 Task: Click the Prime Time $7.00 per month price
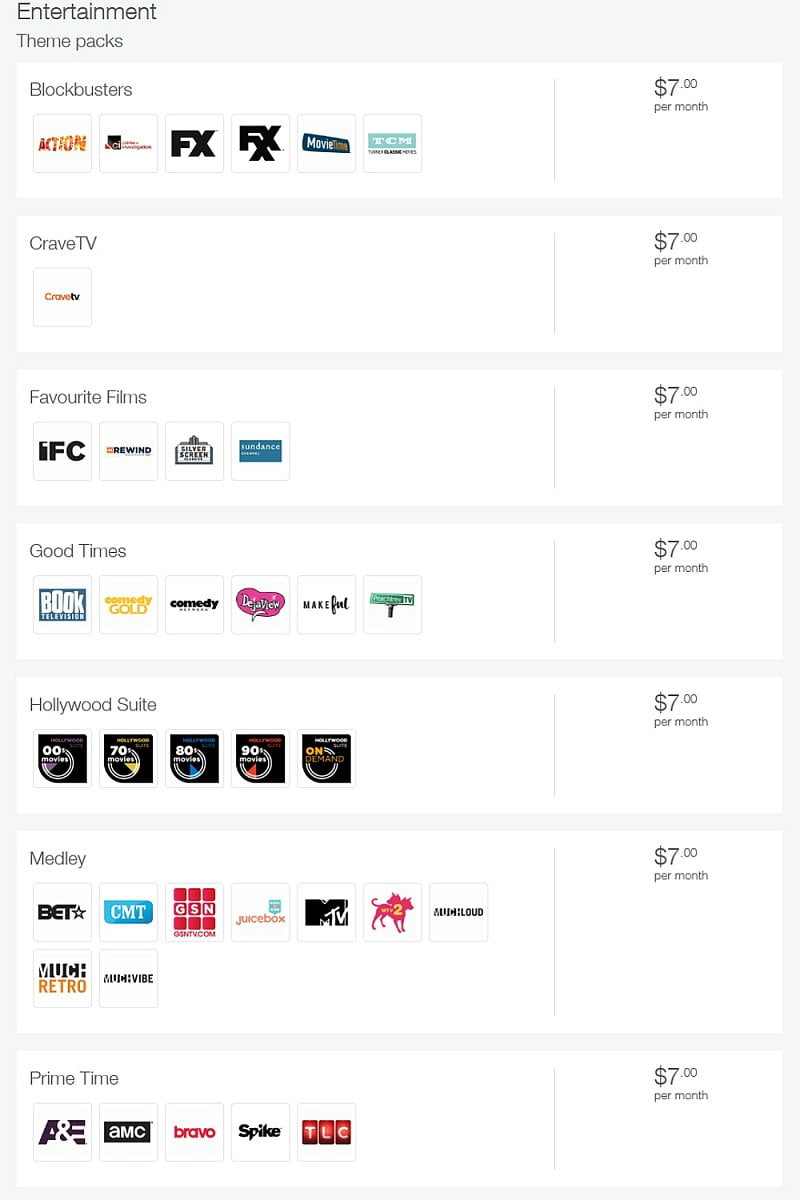680,1084
